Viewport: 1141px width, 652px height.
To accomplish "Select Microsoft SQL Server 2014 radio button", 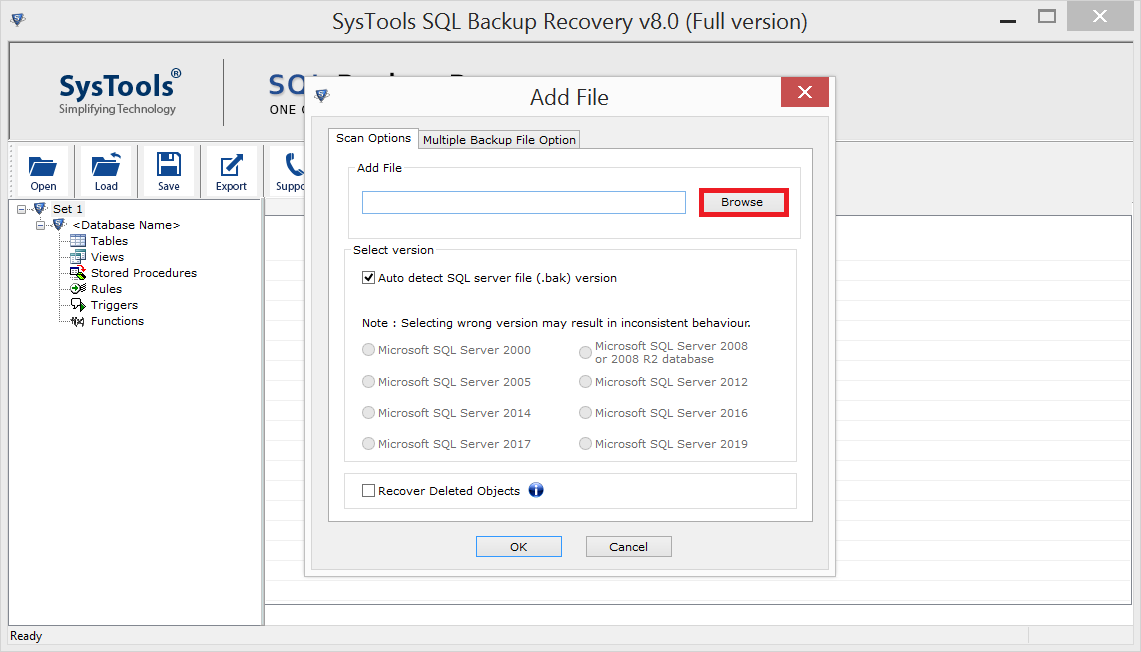I will pyautogui.click(x=368, y=413).
